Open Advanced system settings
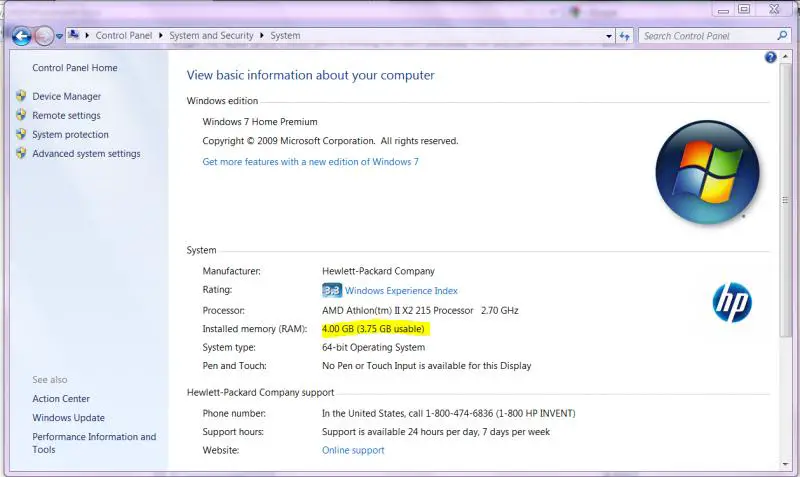Screen dimensions: 800x477 [x=86, y=154]
